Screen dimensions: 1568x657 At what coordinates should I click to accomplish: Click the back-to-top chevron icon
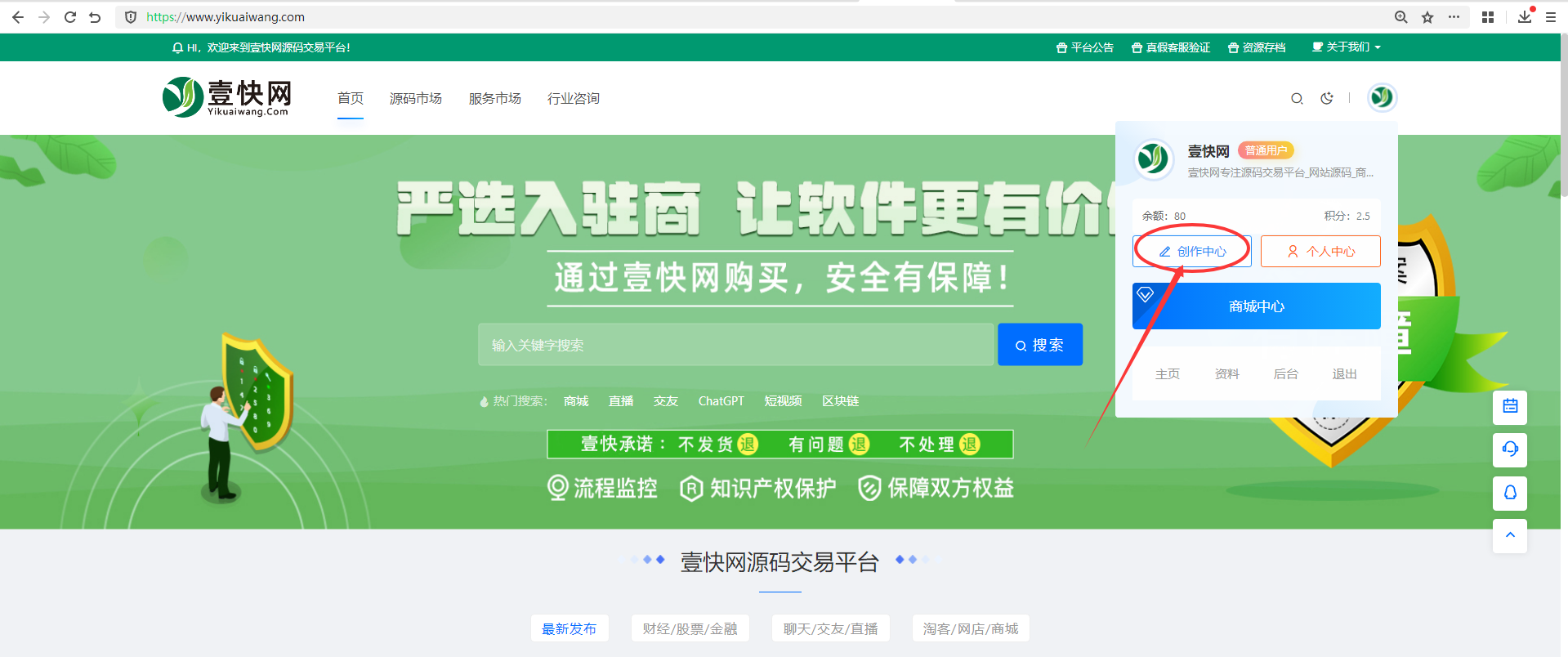click(x=1510, y=535)
